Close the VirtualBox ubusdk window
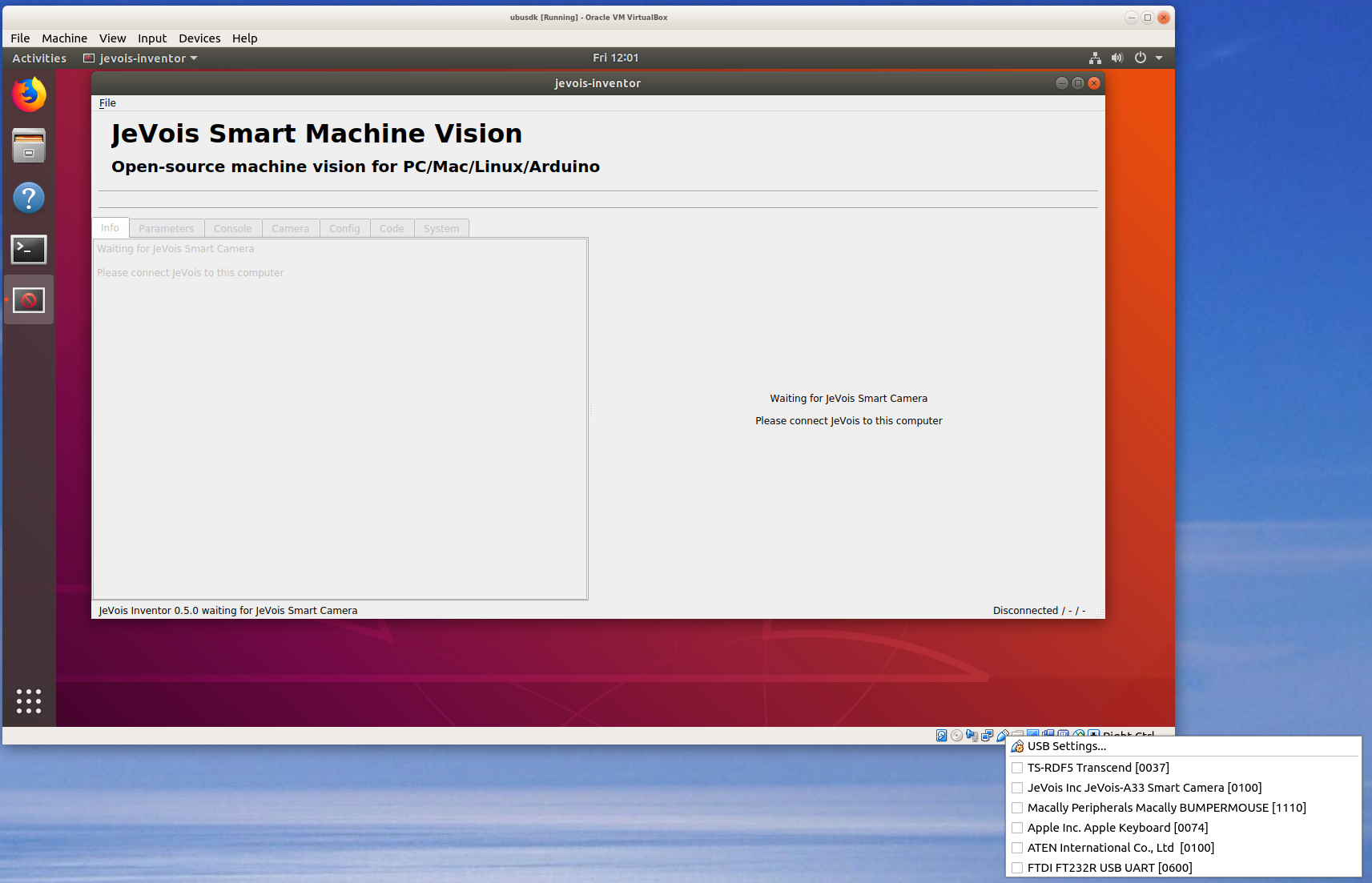1372x883 pixels. [x=1164, y=18]
